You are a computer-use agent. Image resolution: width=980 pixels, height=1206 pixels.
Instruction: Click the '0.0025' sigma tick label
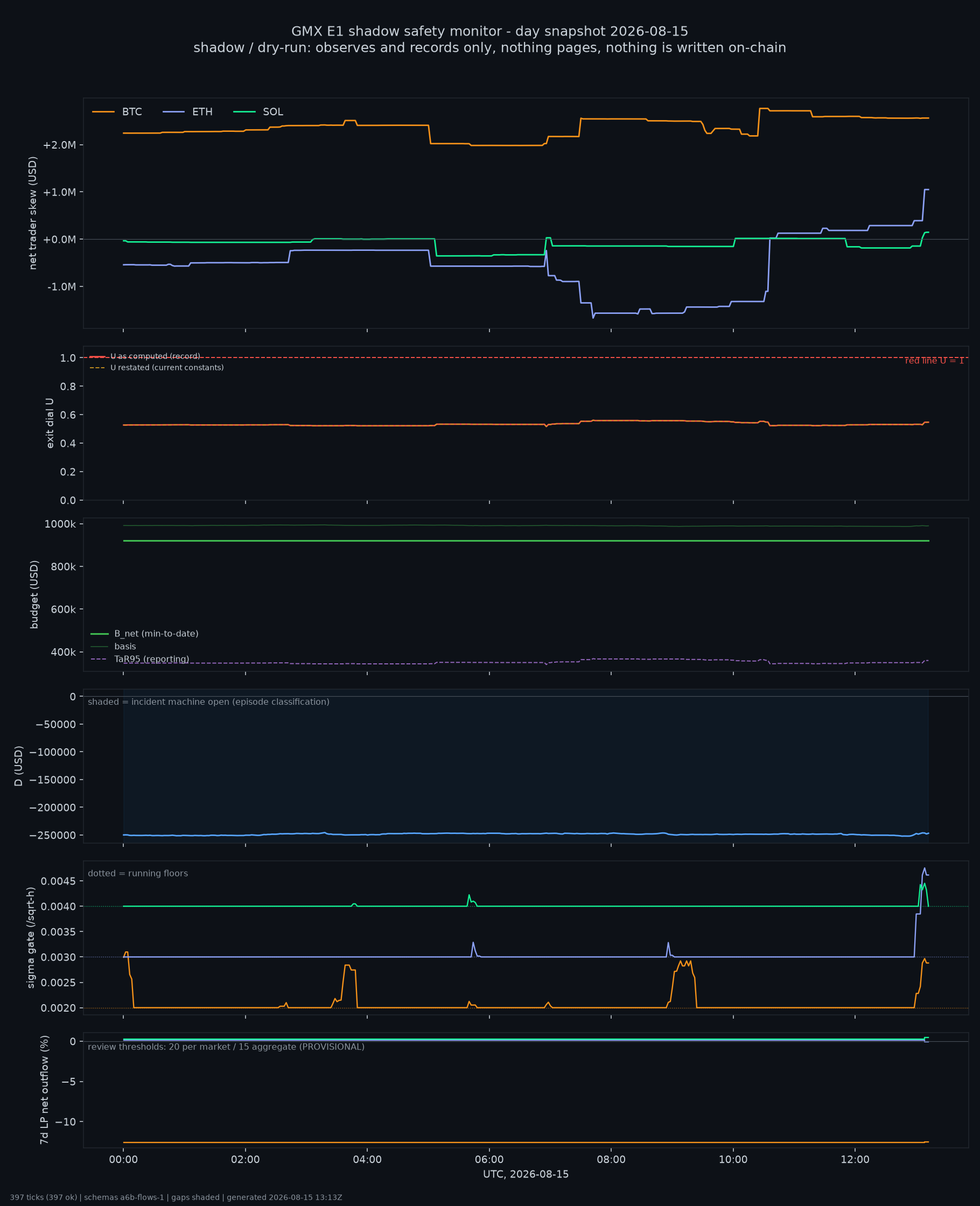pyautogui.click(x=58, y=983)
